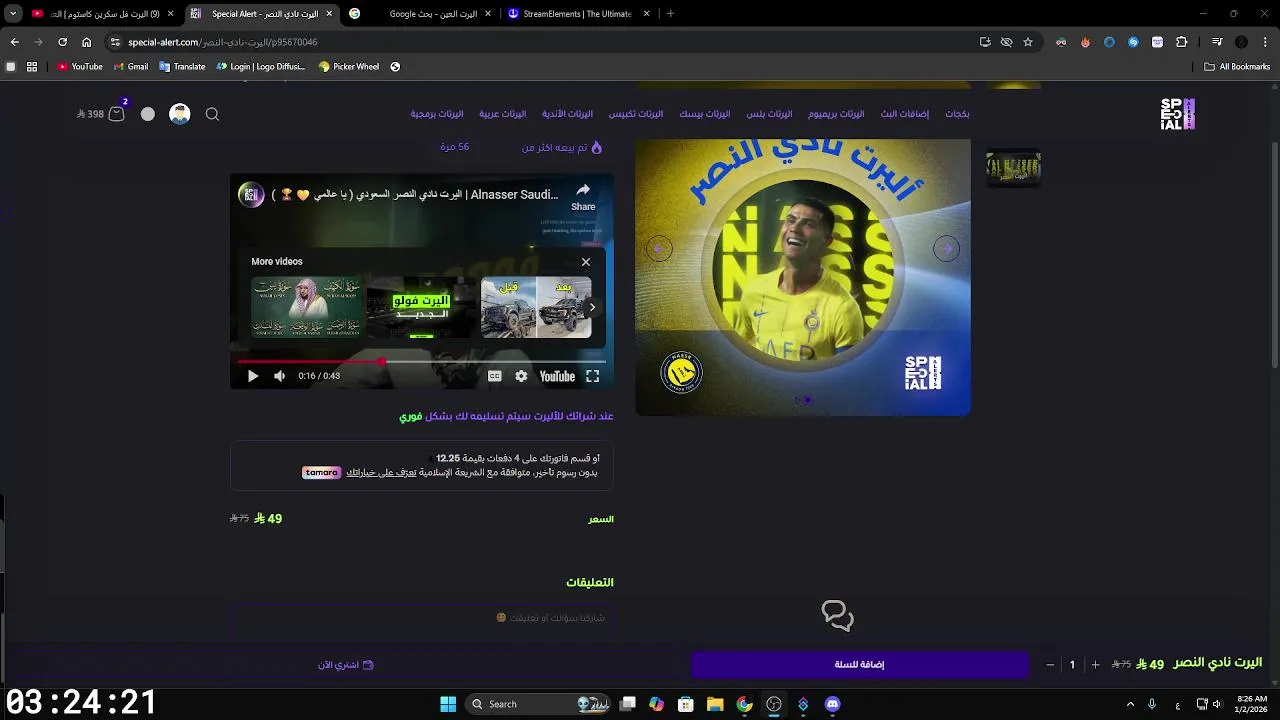This screenshot has height=720, width=1280.
Task: Open Chrome three-dot menu
Action: 1264,42
